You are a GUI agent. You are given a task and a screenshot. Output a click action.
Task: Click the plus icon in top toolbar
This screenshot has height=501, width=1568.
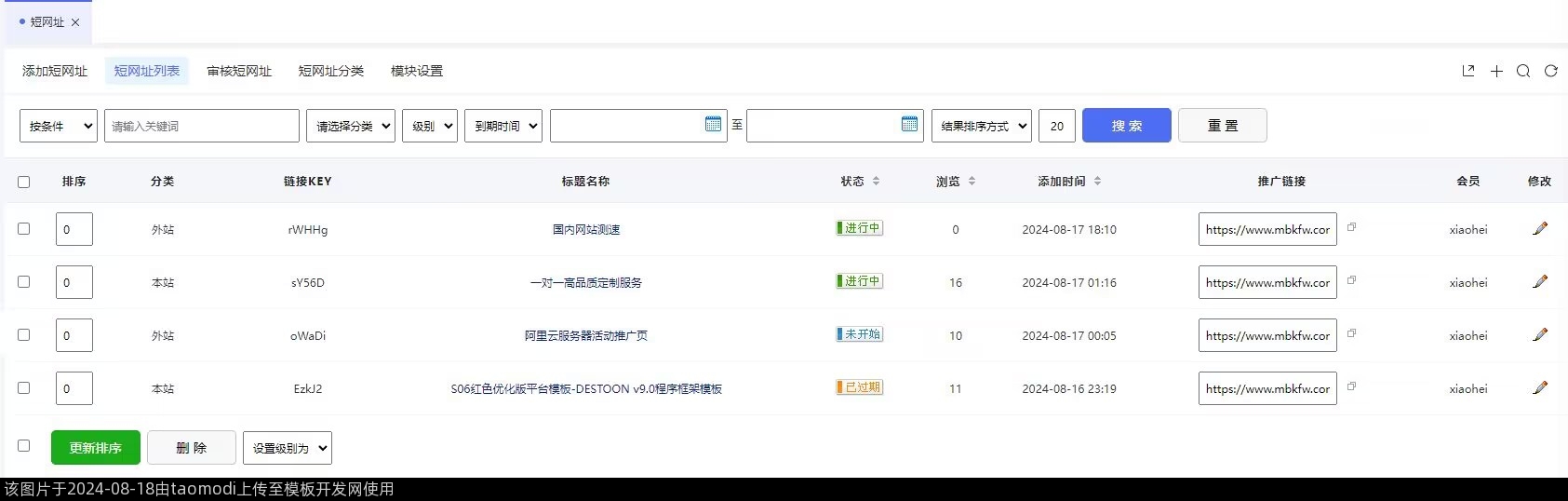tap(1496, 71)
